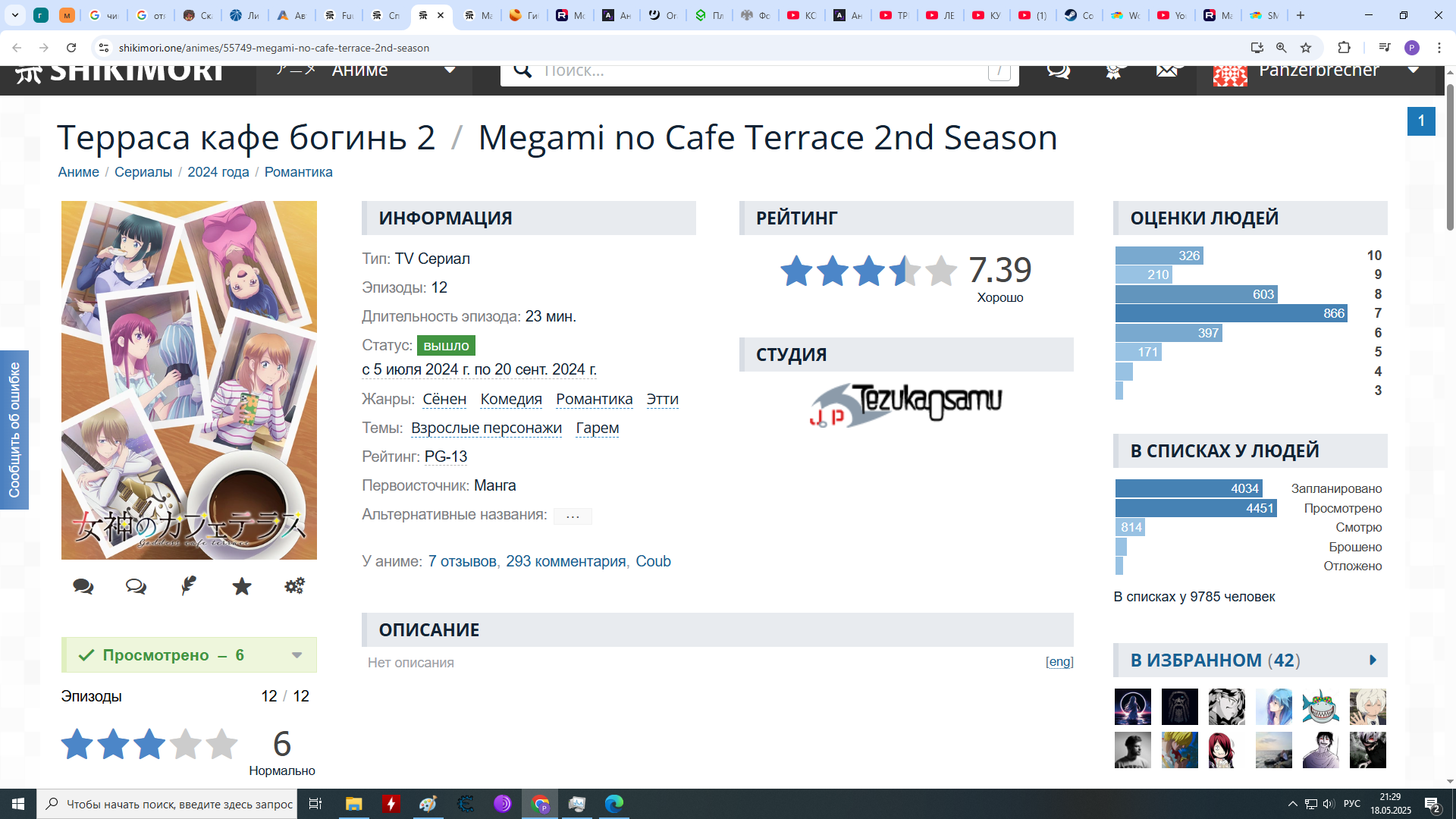The image size is (1456, 819).
Task: Open Task View icon on taskbar
Action: [315, 804]
